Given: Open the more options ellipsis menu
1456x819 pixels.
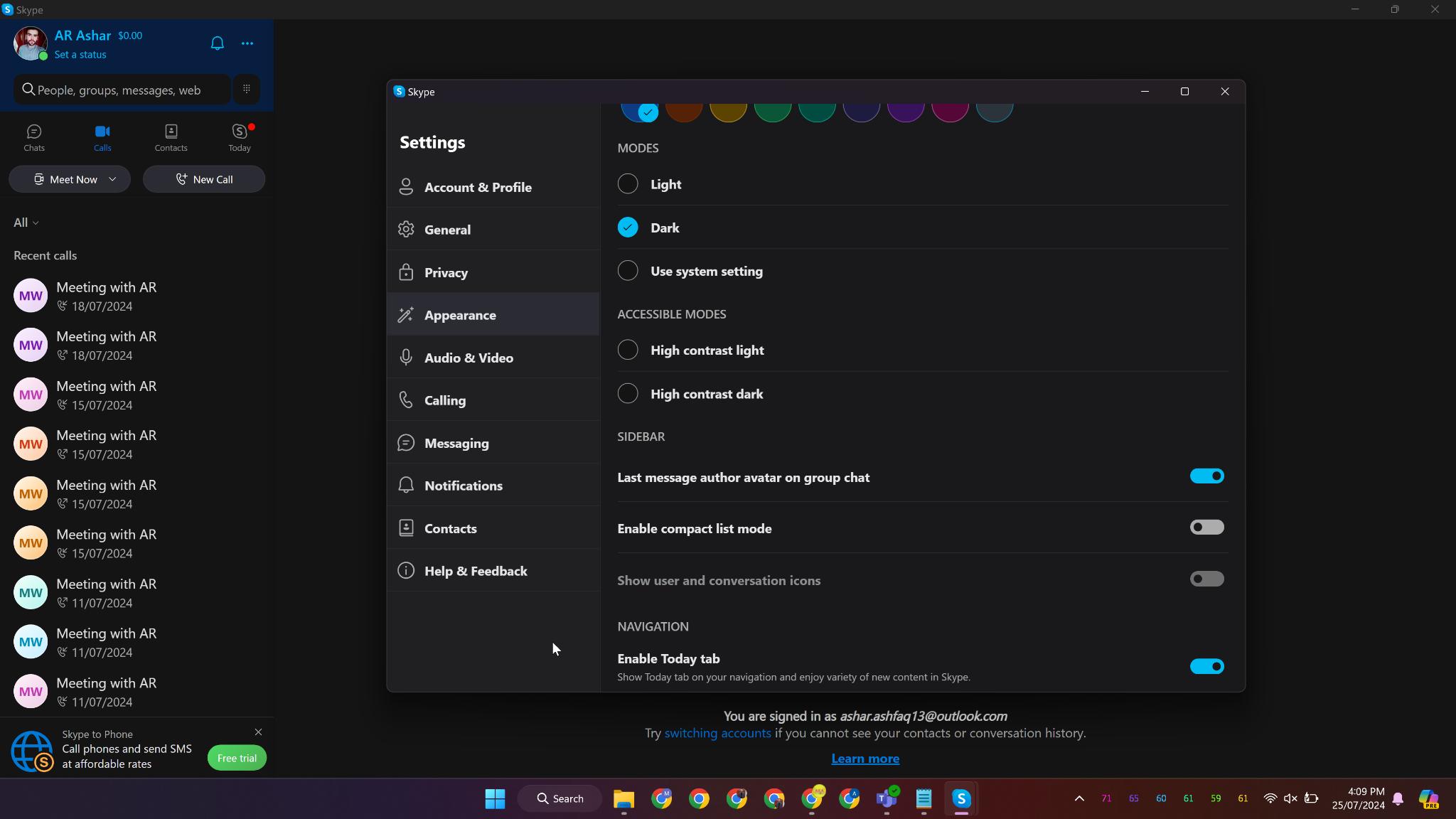Looking at the screenshot, I should pos(247,43).
